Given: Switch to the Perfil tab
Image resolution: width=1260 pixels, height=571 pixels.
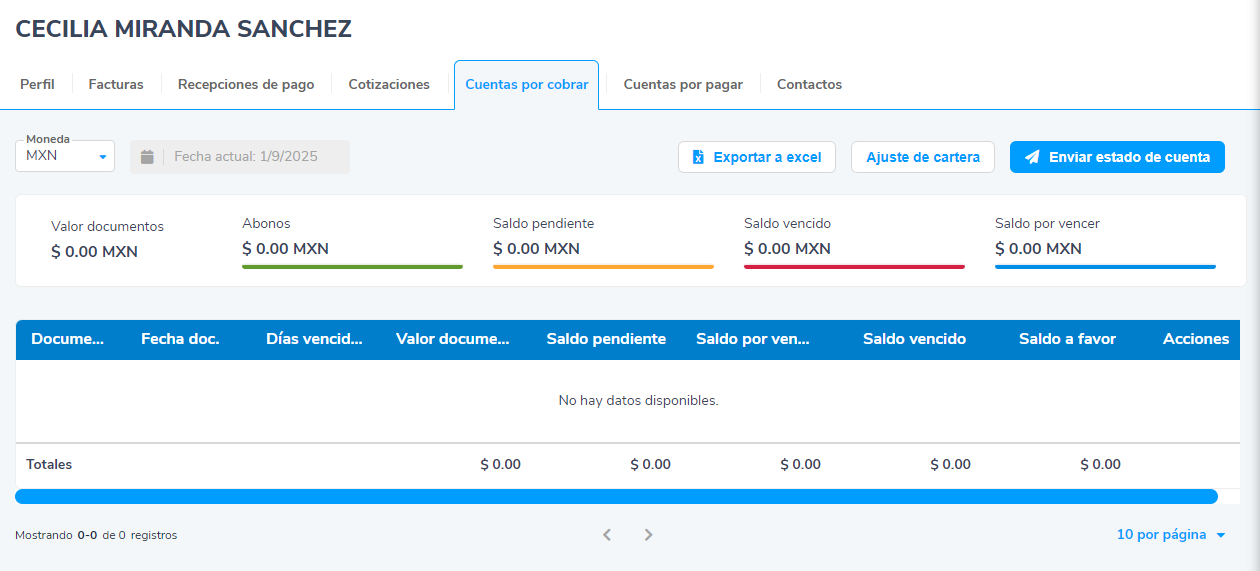Looking at the screenshot, I should (37, 85).
